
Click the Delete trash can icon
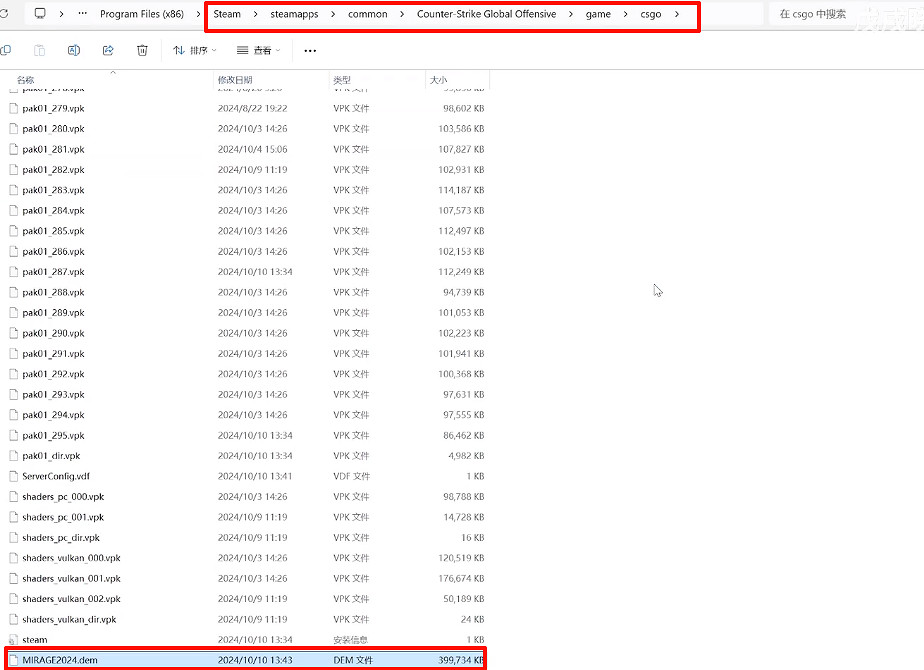click(142, 50)
